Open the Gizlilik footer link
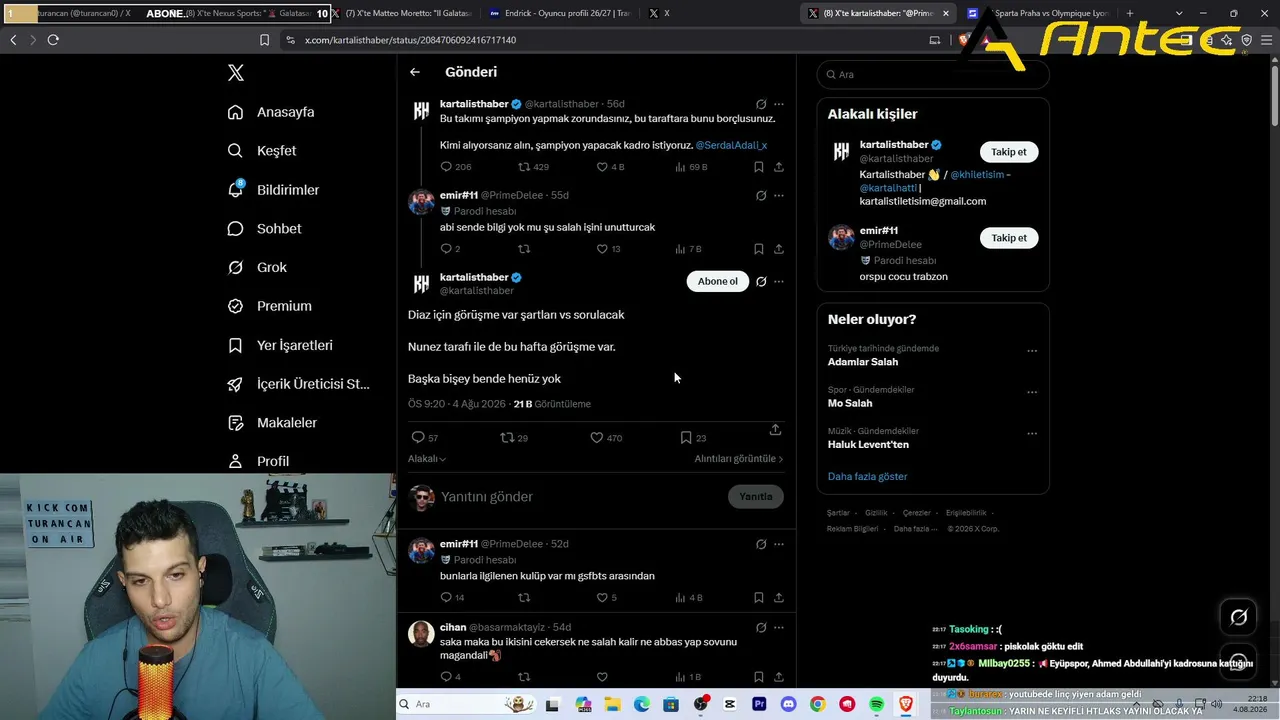Image resolution: width=1280 pixels, height=720 pixels. point(876,513)
